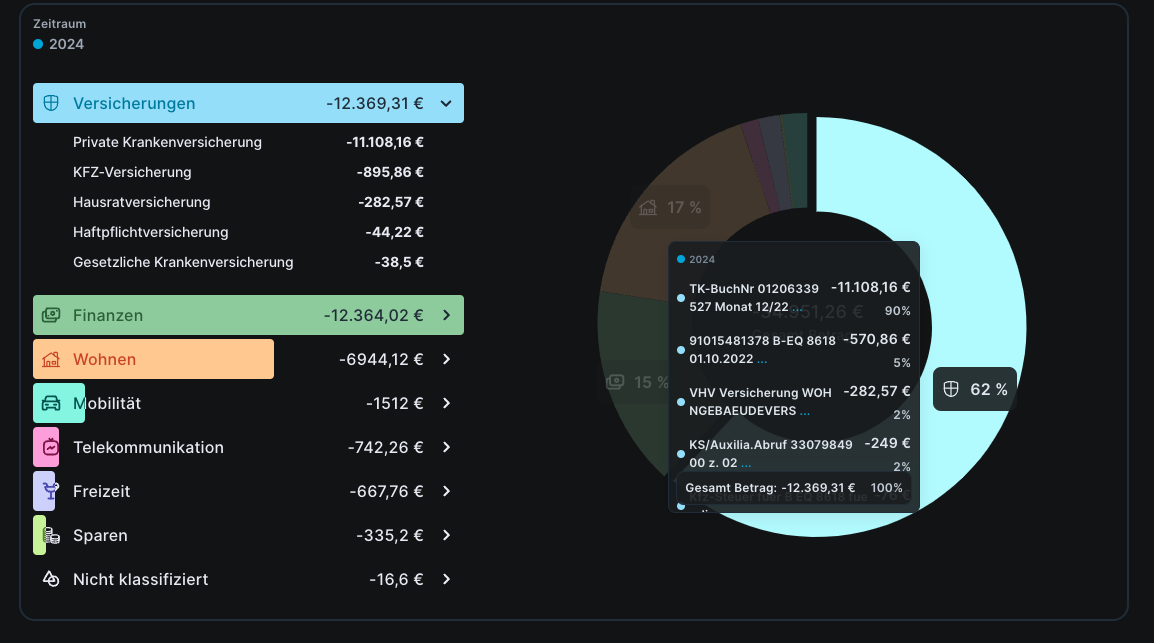This screenshot has height=643, width=1154.
Task: Expand the Mobilität category chevron
Action: [x=446, y=403]
